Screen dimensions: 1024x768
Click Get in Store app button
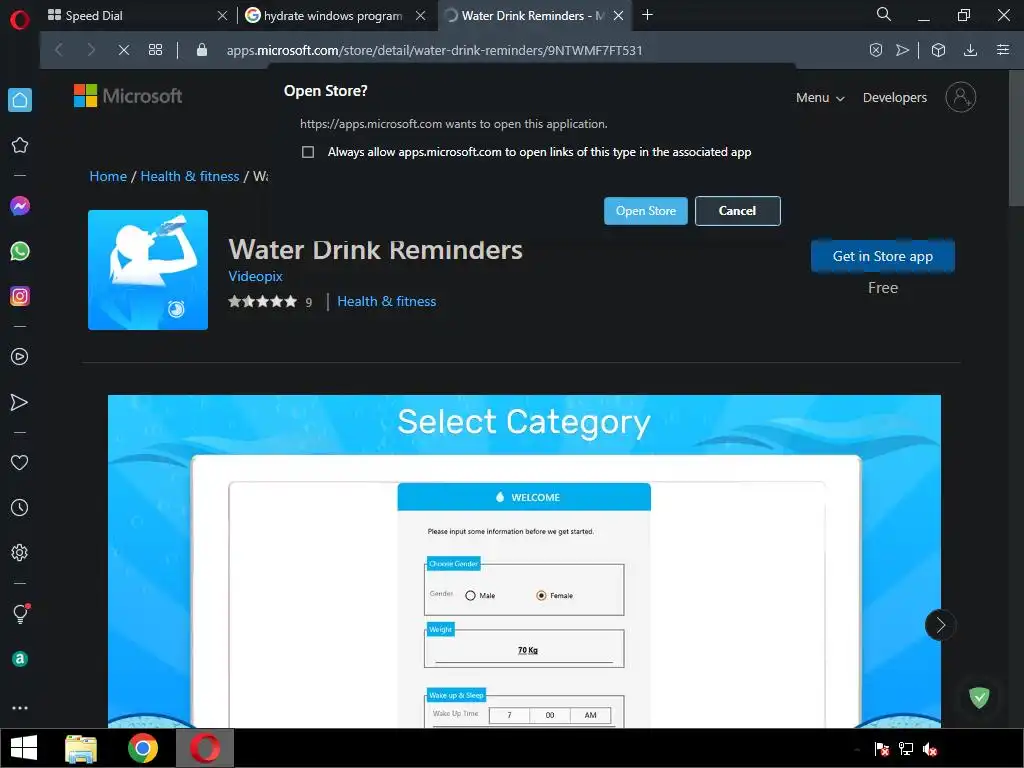883,256
